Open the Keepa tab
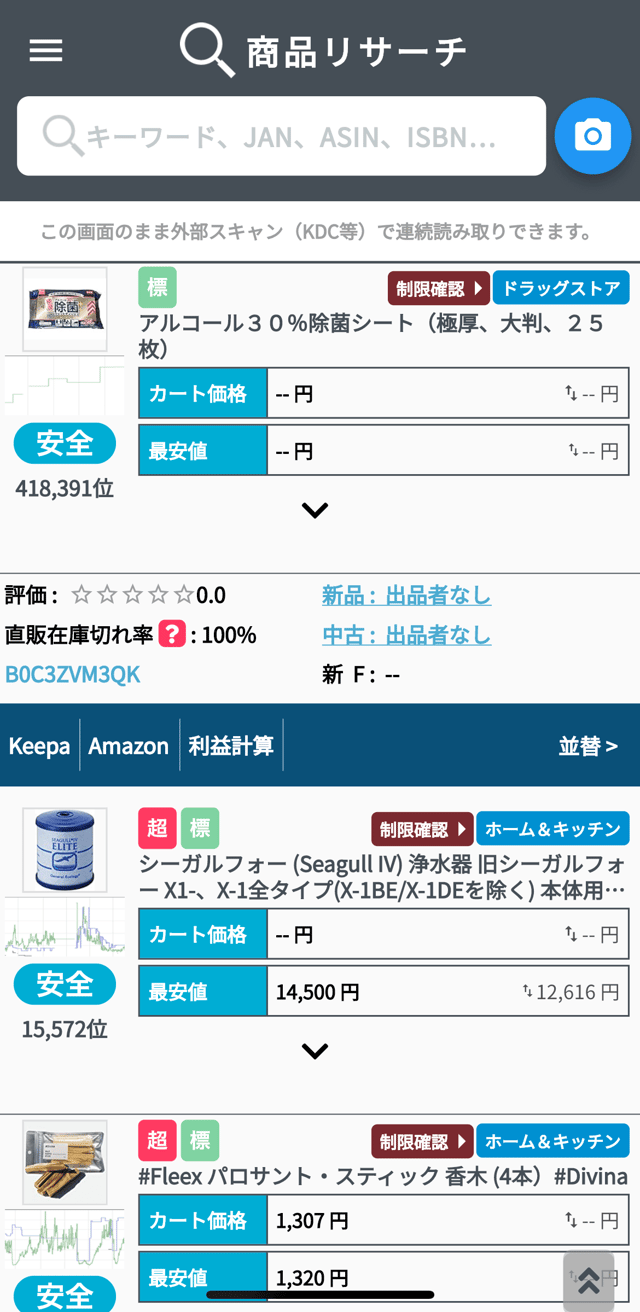The height and width of the screenshot is (1312, 640). (40, 746)
